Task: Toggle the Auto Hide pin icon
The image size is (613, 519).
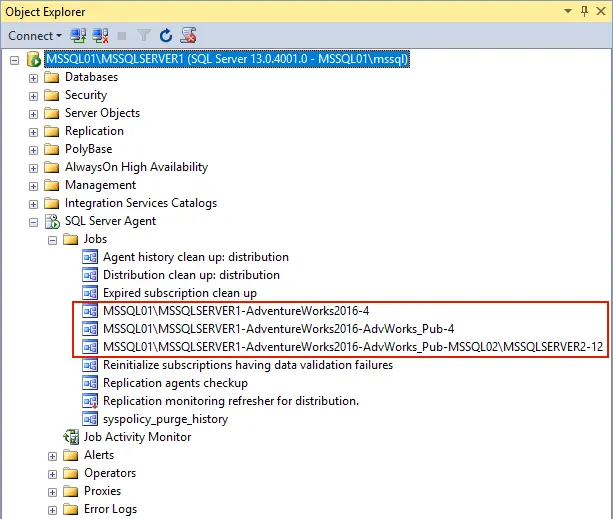Action: pos(584,11)
